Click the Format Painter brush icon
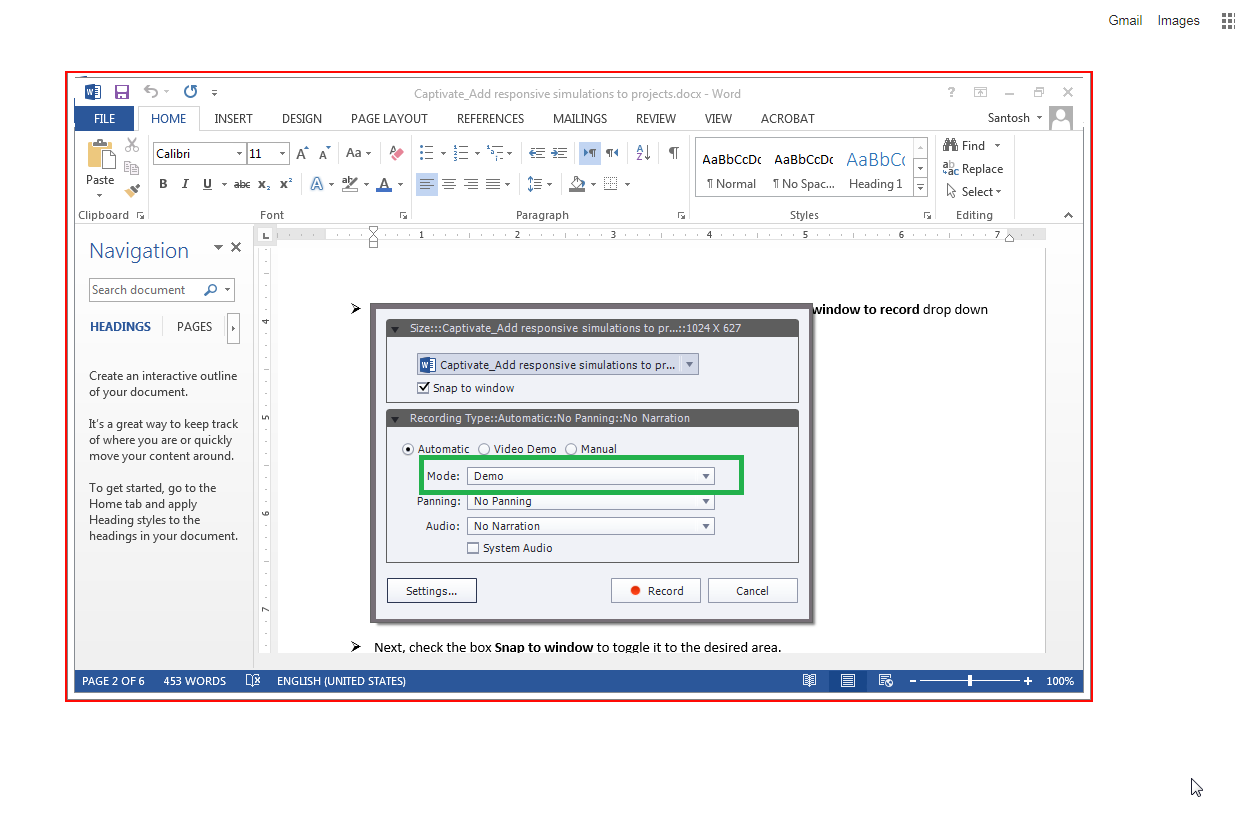This screenshot has height=818, width=1235. (x=132, y=189)
